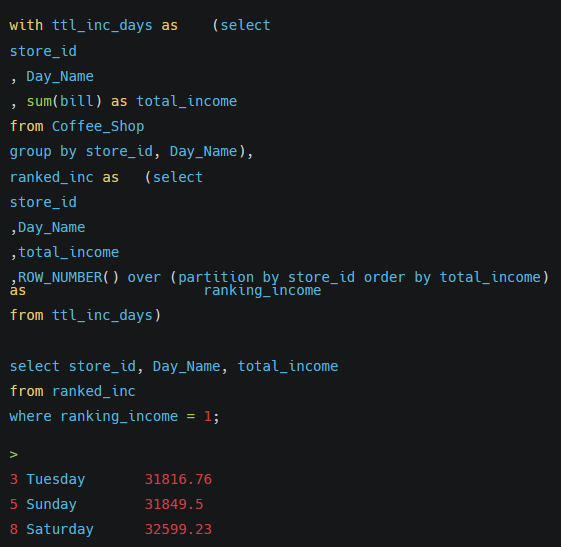Click 'partition by' inside over clause
The height and width of the screenshot is (547, 561).
(228, 278)
